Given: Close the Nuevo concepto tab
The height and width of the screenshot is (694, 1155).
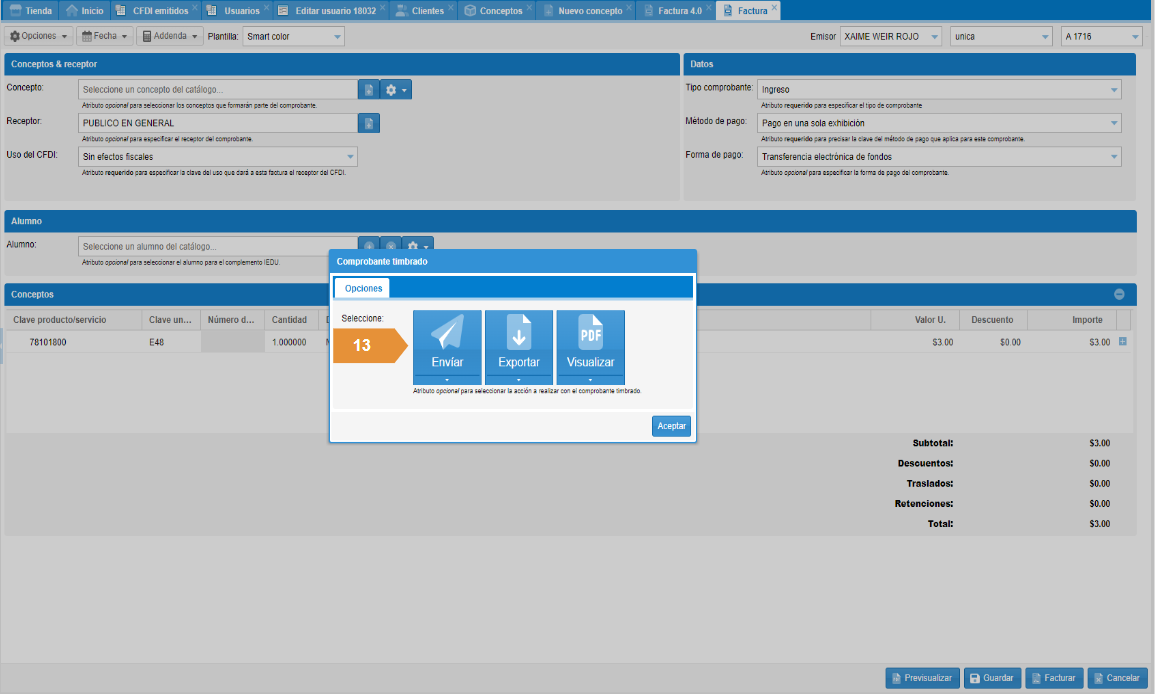Looking at the screenshot, I should 629,7.
